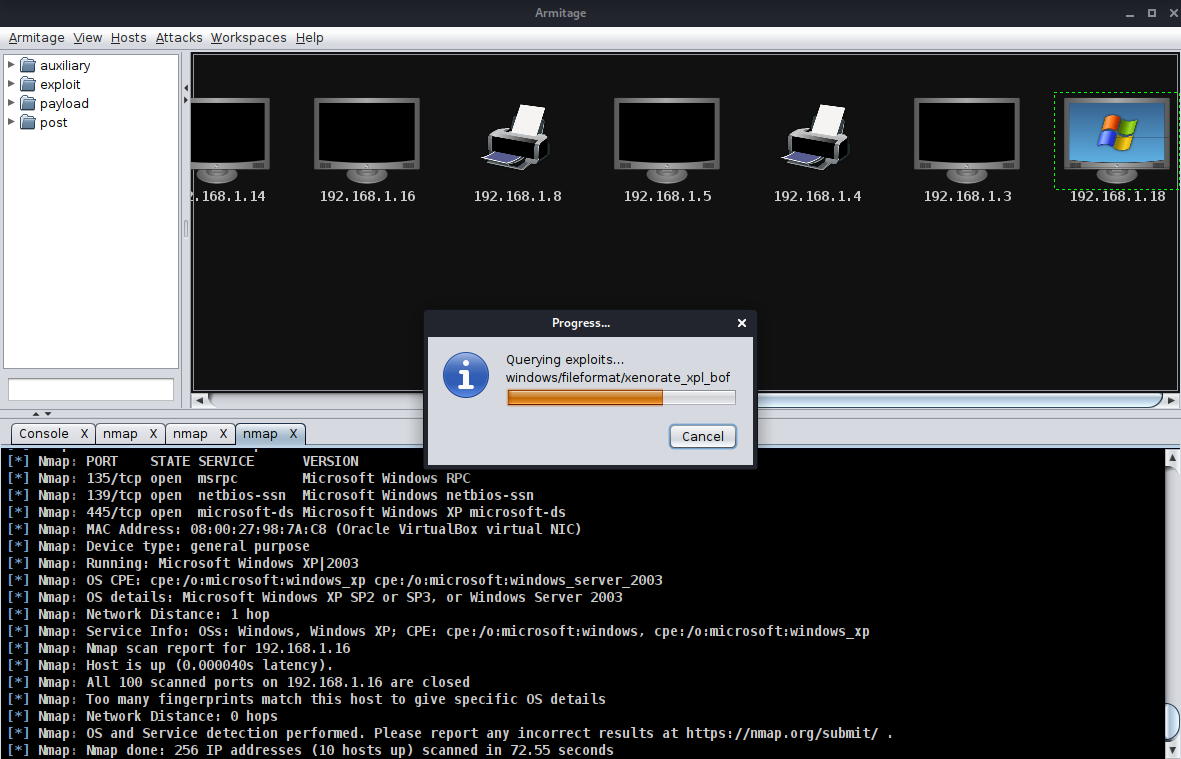Click 'Nmap done: 256 IP addresses' line
The image size is (1181, 759).
310,751
